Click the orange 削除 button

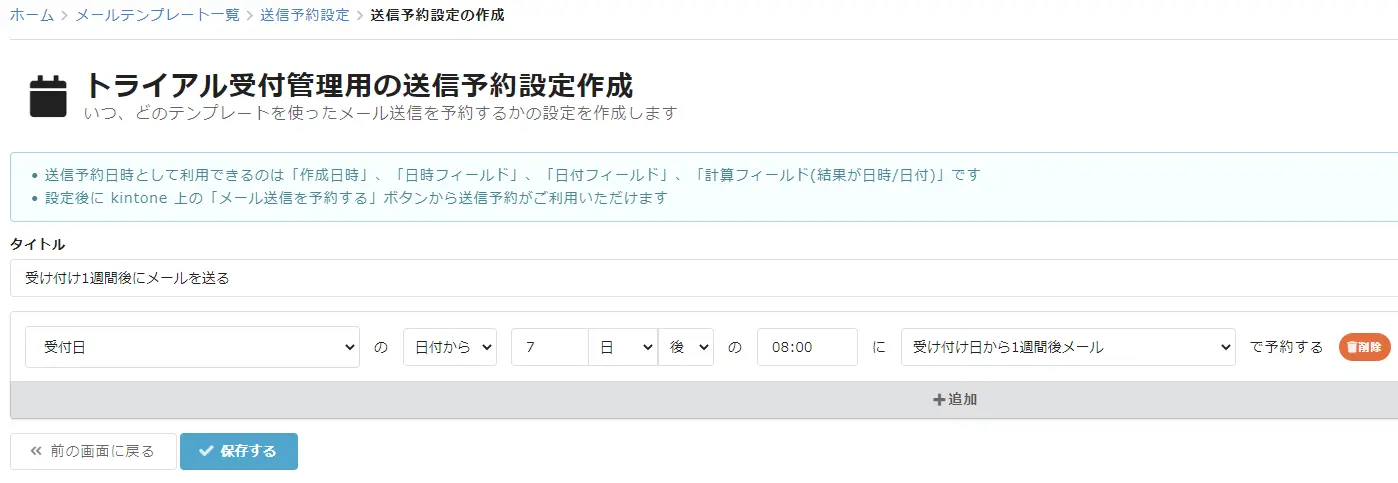(x=1365, y=347)
